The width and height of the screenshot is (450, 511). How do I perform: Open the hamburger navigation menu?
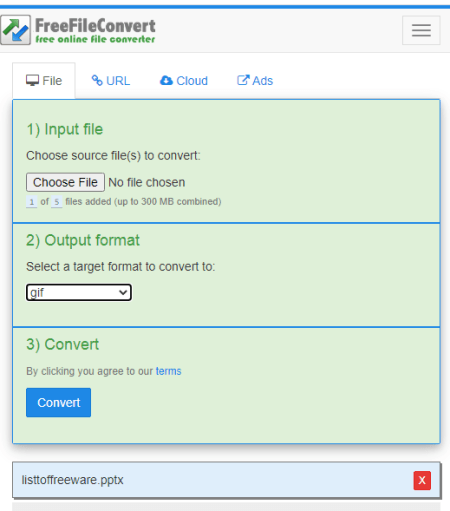point(421,30)
